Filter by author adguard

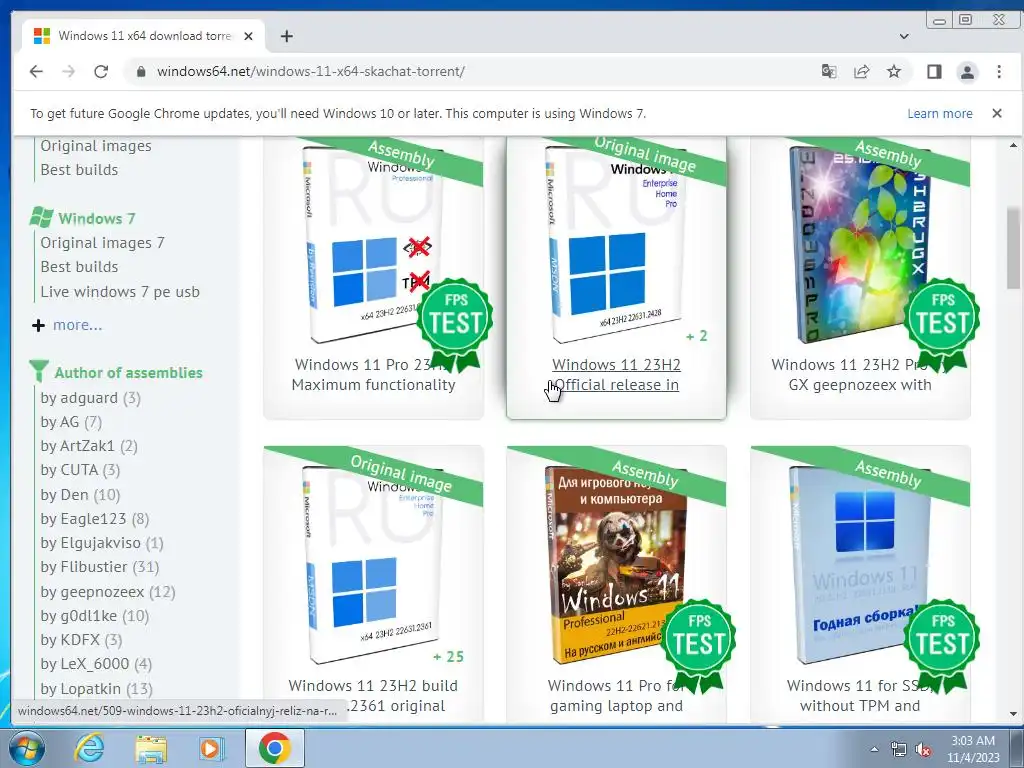(90, 398)
